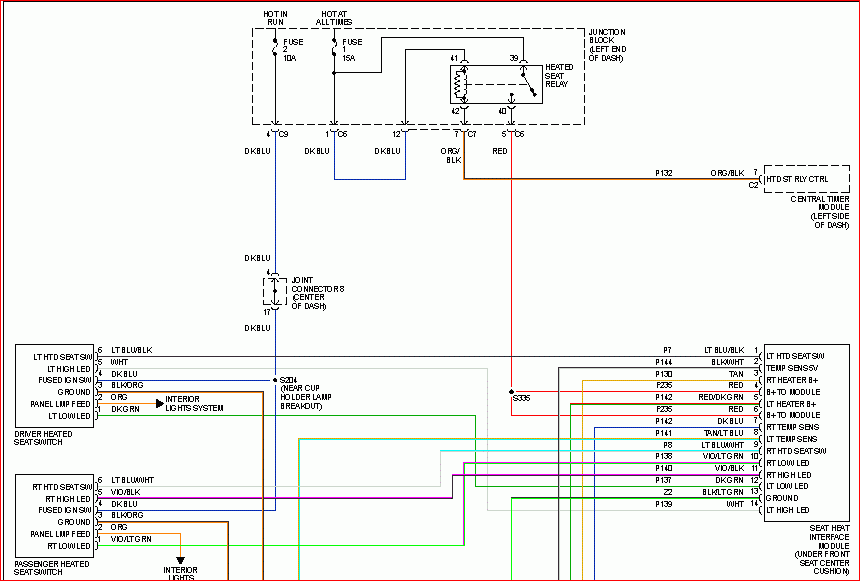Image resolution: width=860 pixels, height=581 pixels.
Task: Click the RED label below junction block pin 5
Action: [500, 151]
